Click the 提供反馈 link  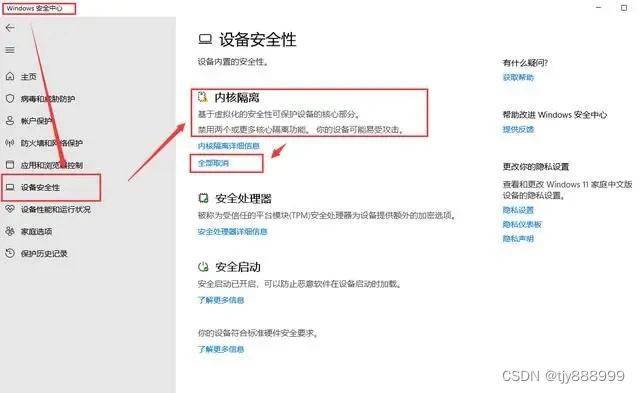[518, 129]
